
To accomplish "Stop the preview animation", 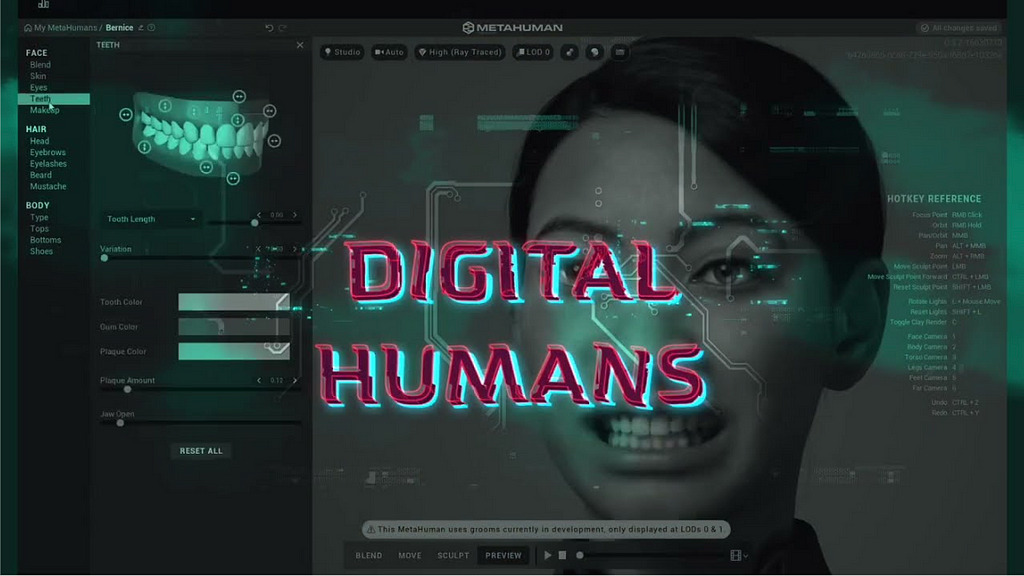I will pyautogui.click(x=562, y=555).
